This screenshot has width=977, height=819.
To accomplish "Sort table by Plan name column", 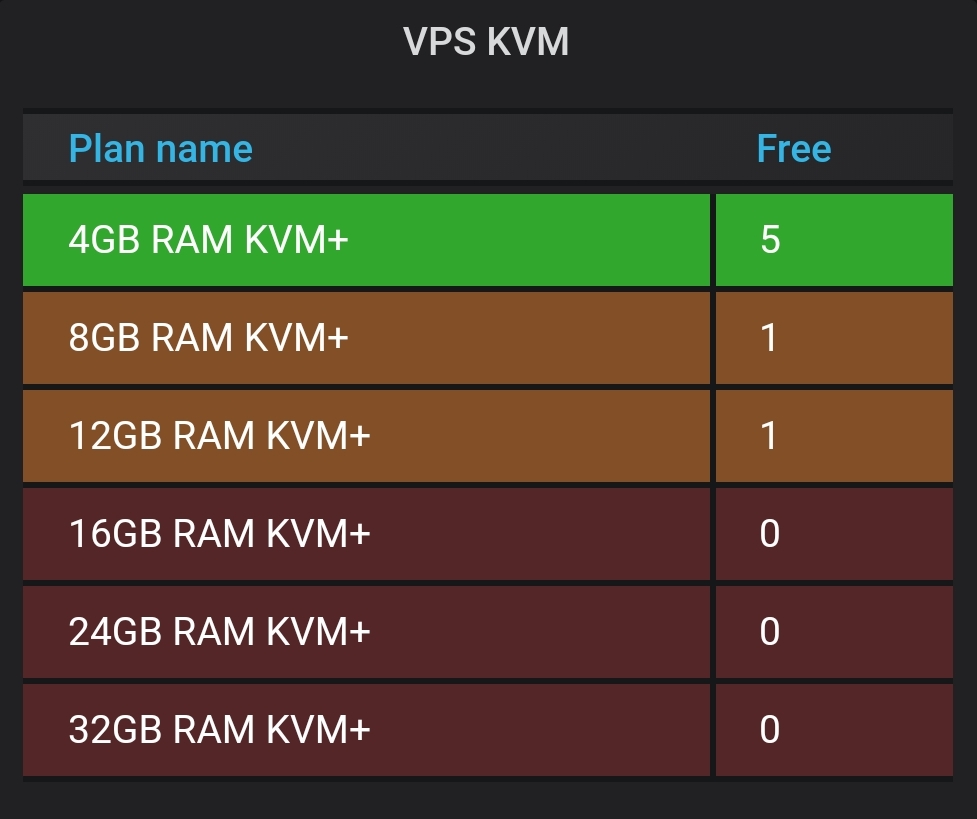I will click(x=160, y=149).
